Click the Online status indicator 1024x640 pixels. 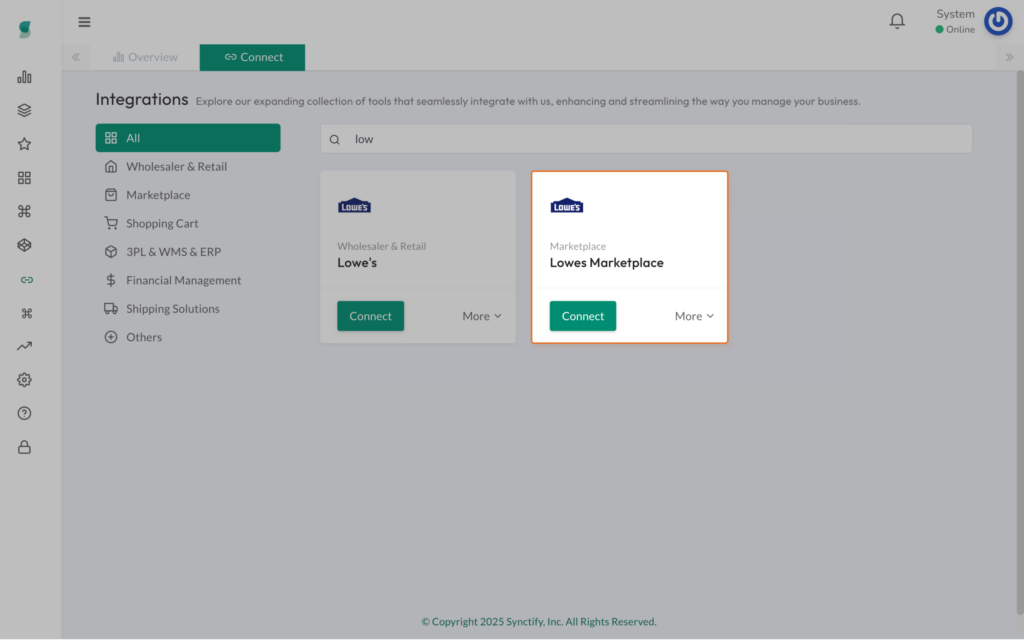click(955, 29)
